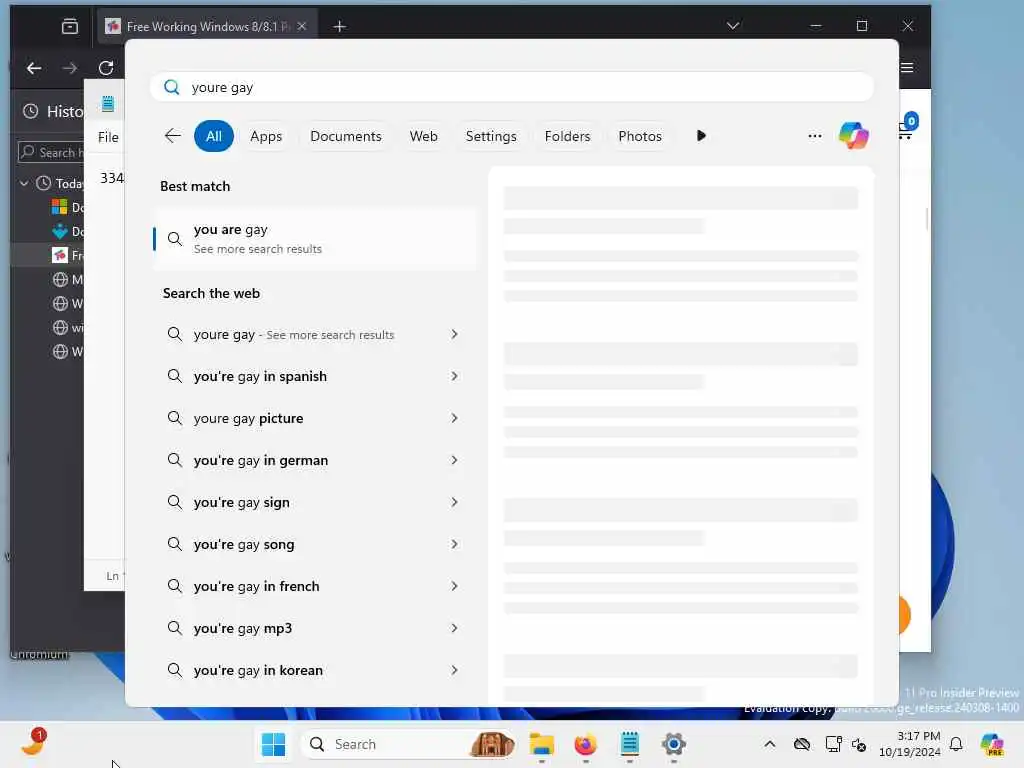Open Notepad from the taskbar
Image resolution: width=1024 pixels, height=768 pixels.
pyautogui.click(x=630, y=744)
